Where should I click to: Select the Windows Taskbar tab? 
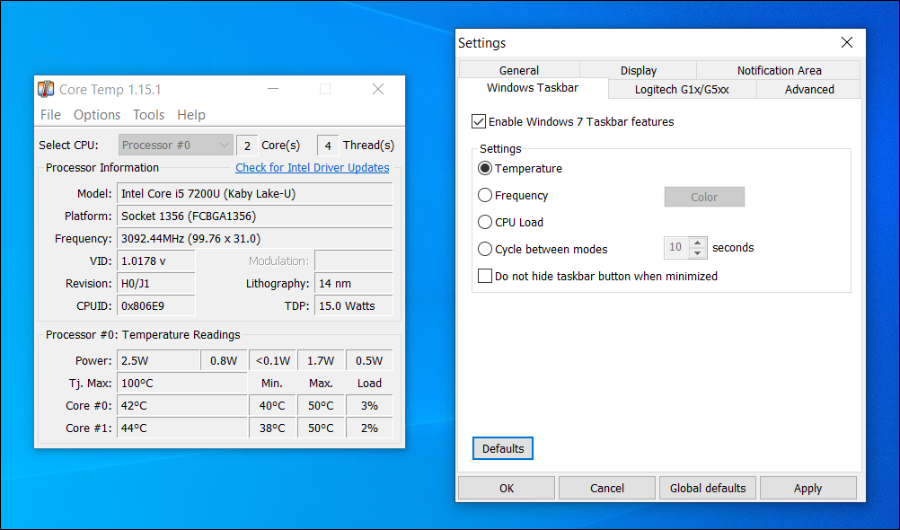(x=533, y=88)
